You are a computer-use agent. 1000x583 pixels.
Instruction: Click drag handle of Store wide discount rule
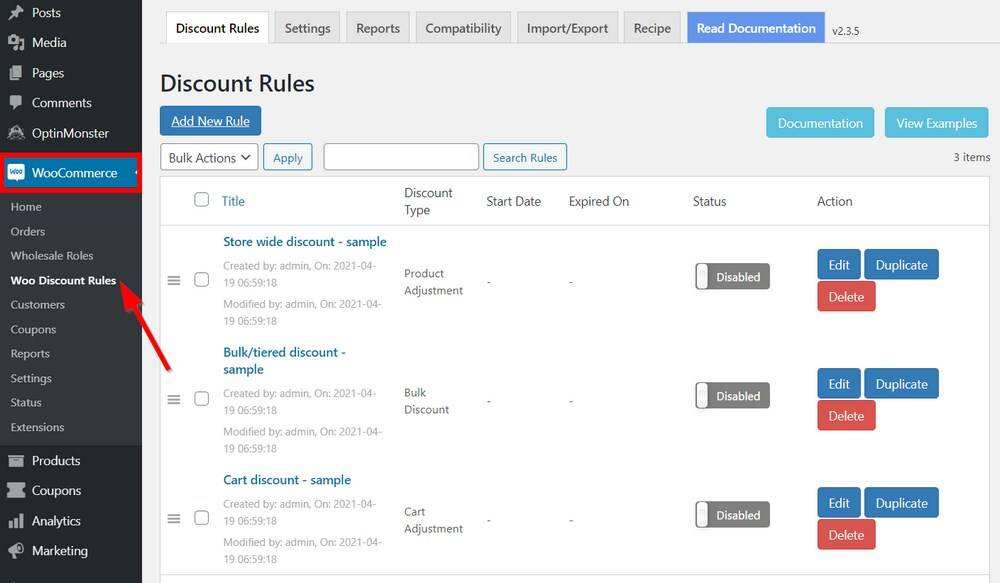[174, 281]
